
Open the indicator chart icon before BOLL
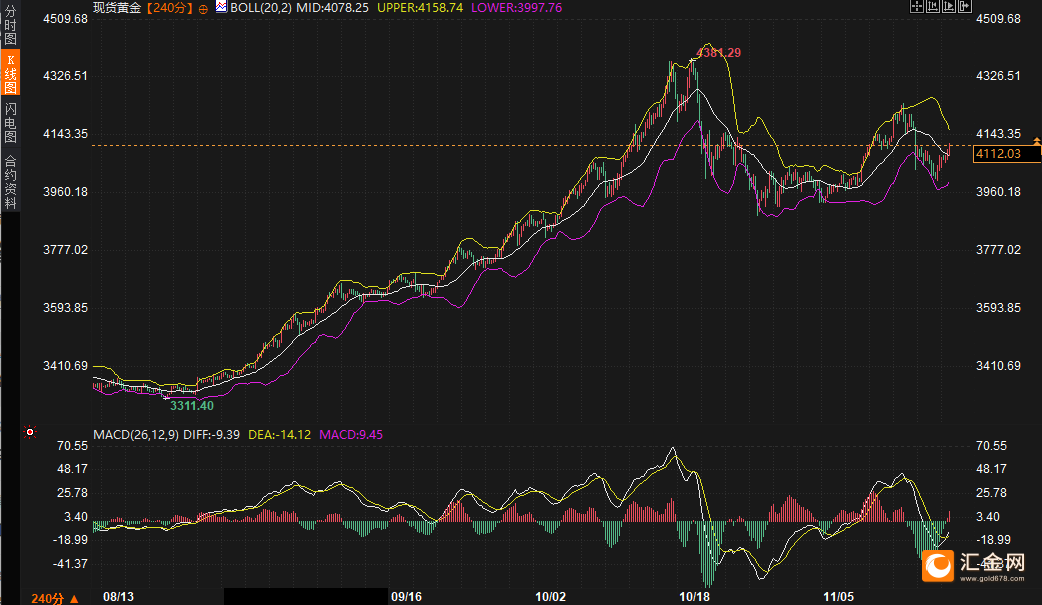click(221, 7)
